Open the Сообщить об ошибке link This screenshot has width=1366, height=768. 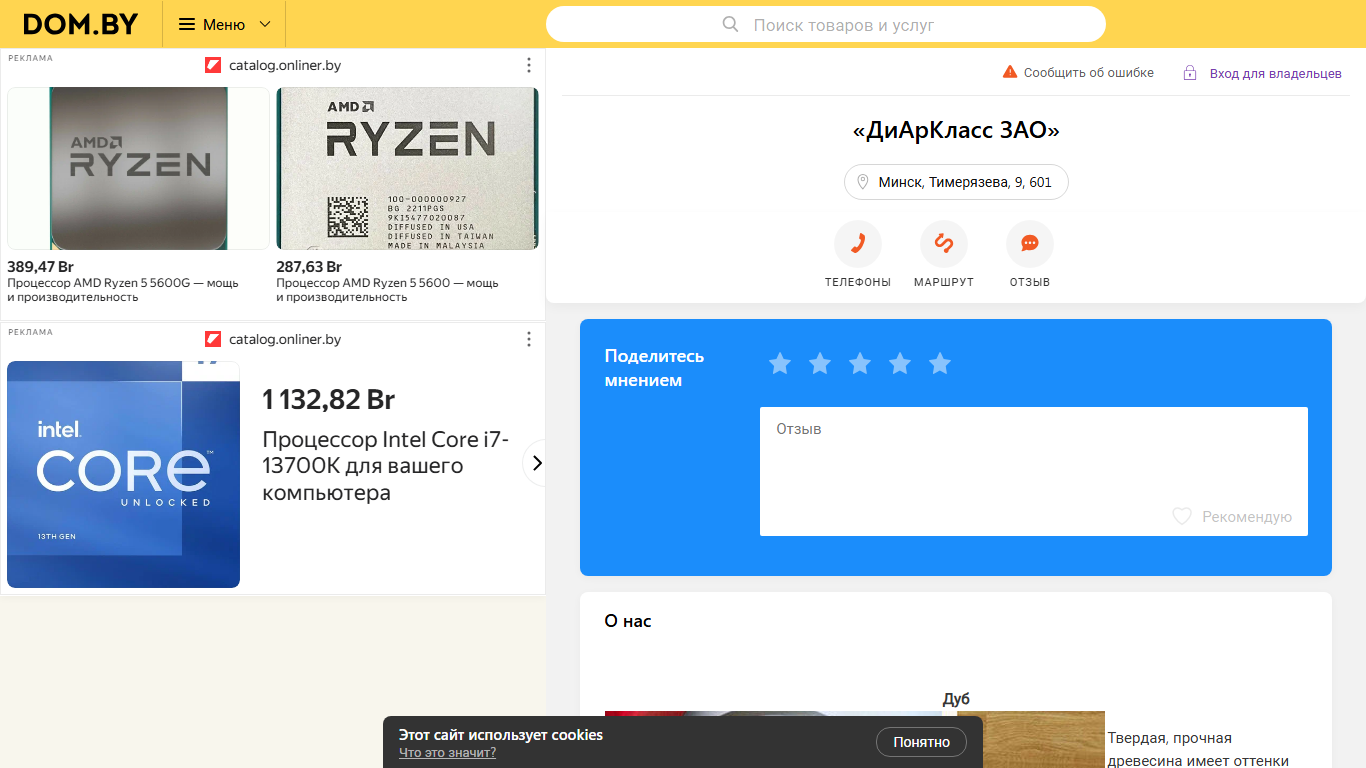[x=1088, y=73]
